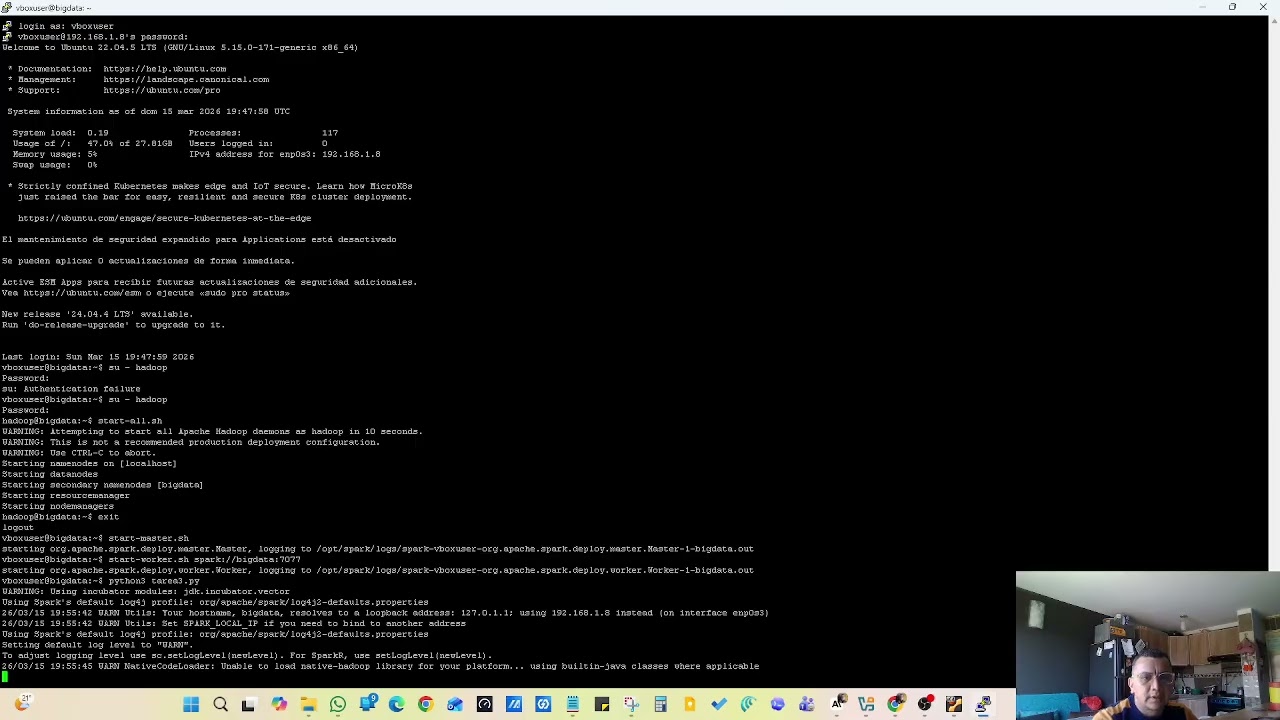Open Snipping Tool from taskbar
Viewport: 1280px width, 720px height.
(631, 705)
